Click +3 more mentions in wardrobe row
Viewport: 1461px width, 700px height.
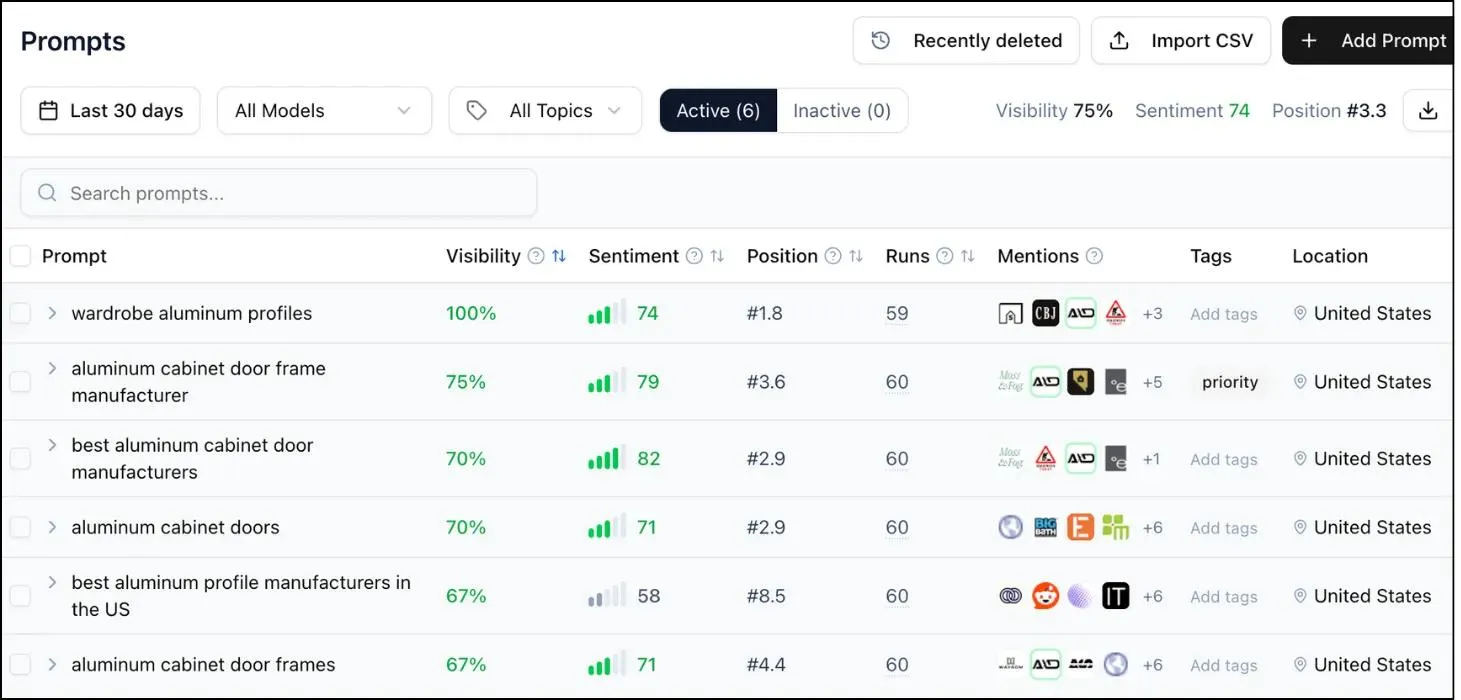pos(1152,314)
